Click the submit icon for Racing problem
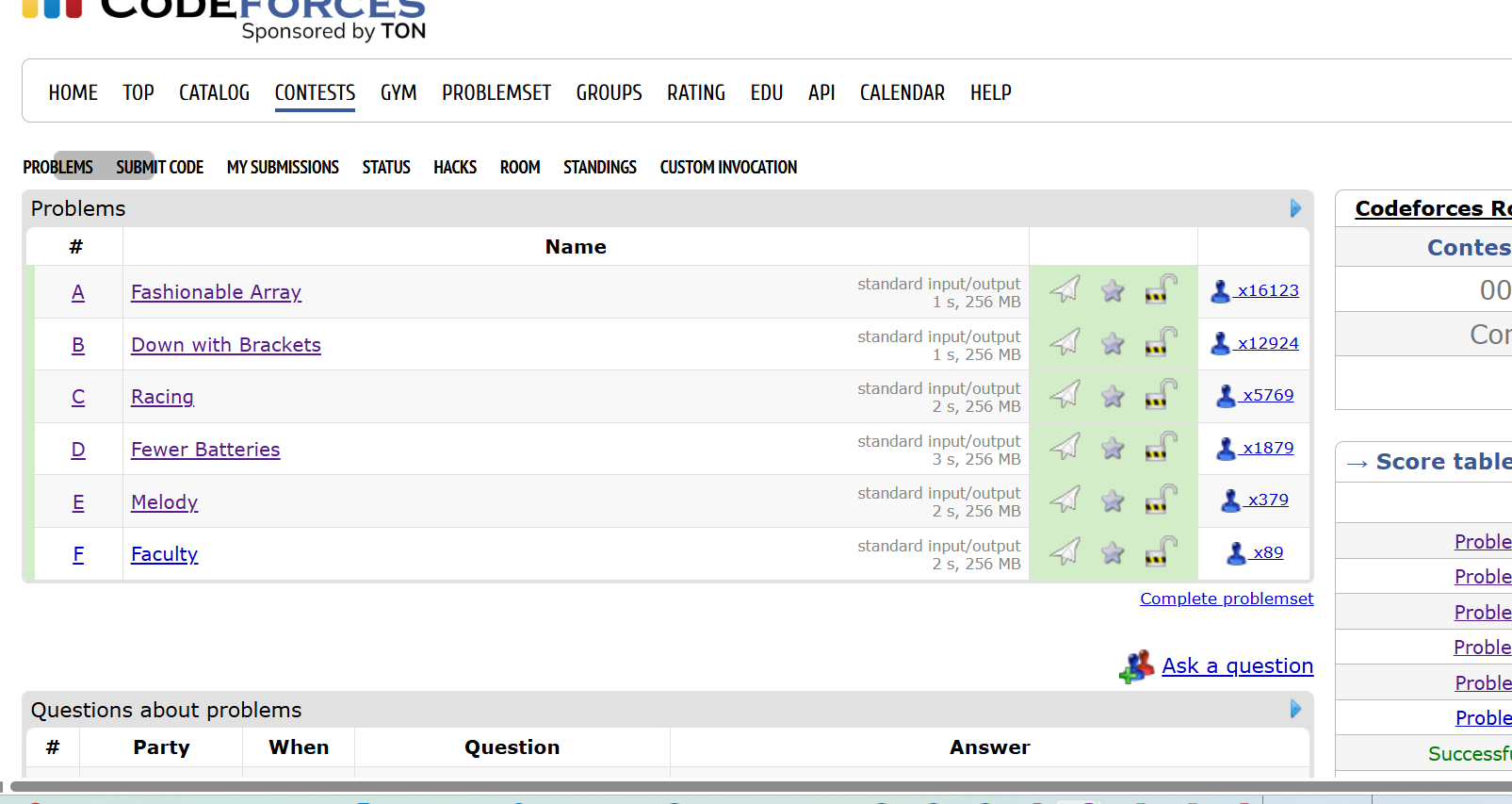The height and width of the screenshot is (804, 1512). (1065, 395)
